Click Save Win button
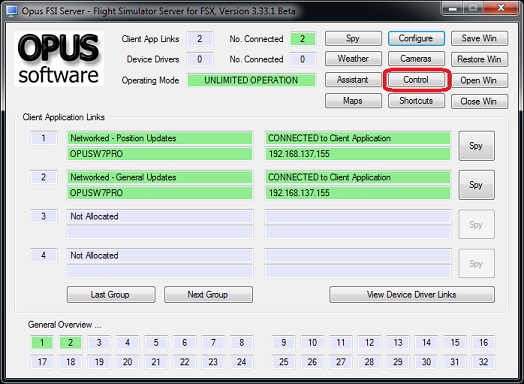Image resolution: width=524 pixels, height=384 pixels. (x=479, y=38)
